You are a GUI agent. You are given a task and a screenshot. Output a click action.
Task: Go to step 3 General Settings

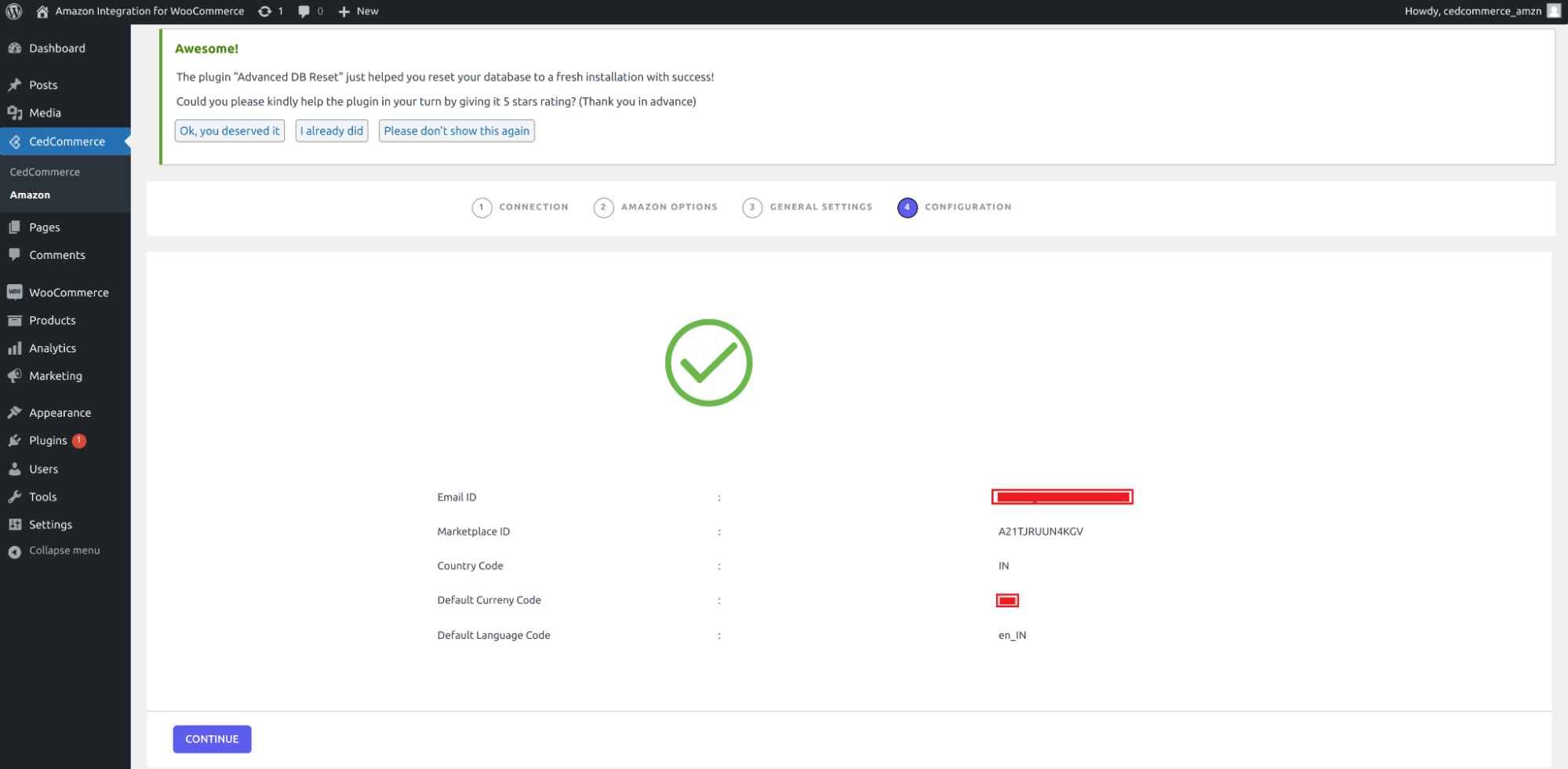coord(807,207)
